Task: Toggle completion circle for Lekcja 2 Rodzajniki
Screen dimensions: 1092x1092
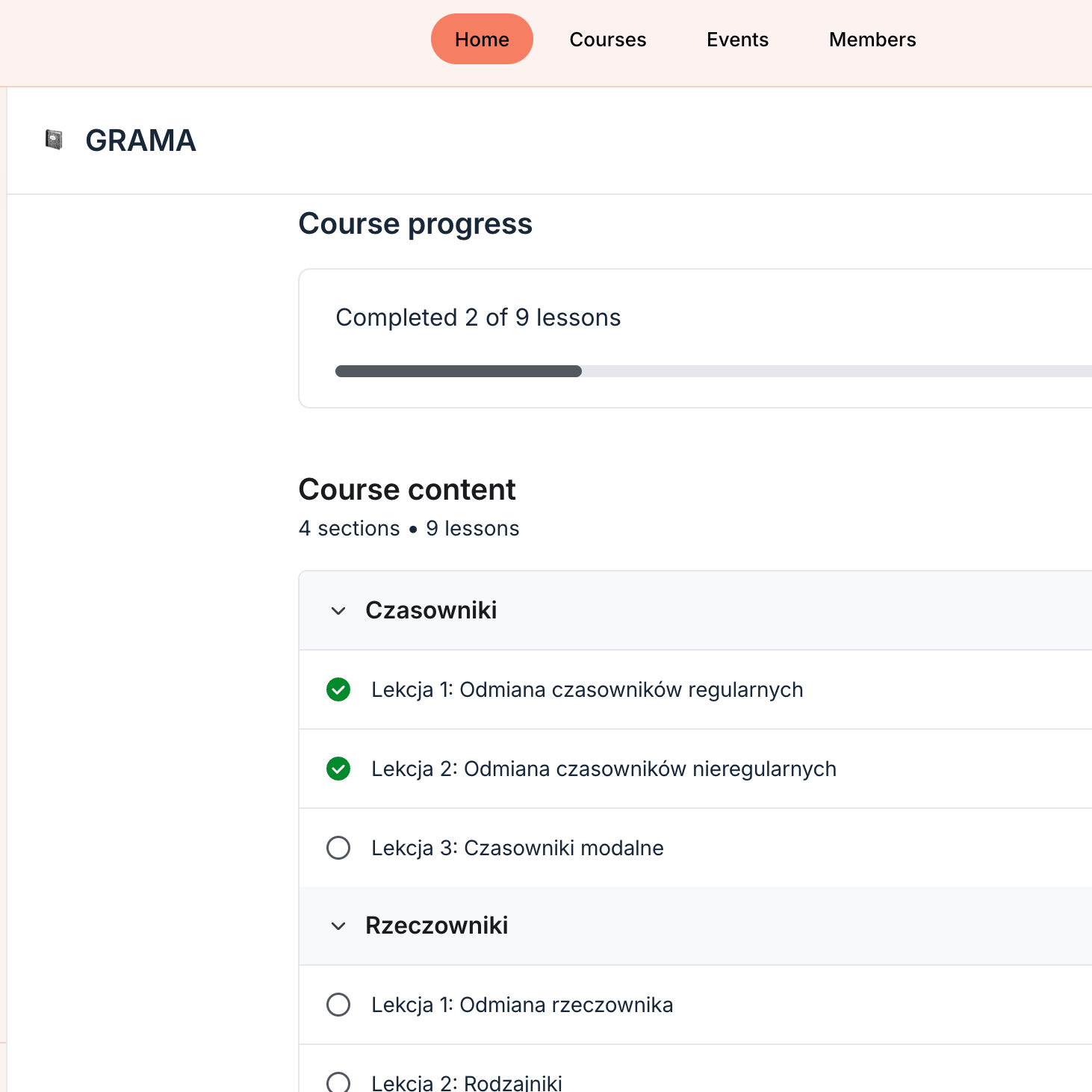Action: click(338, 1082)
